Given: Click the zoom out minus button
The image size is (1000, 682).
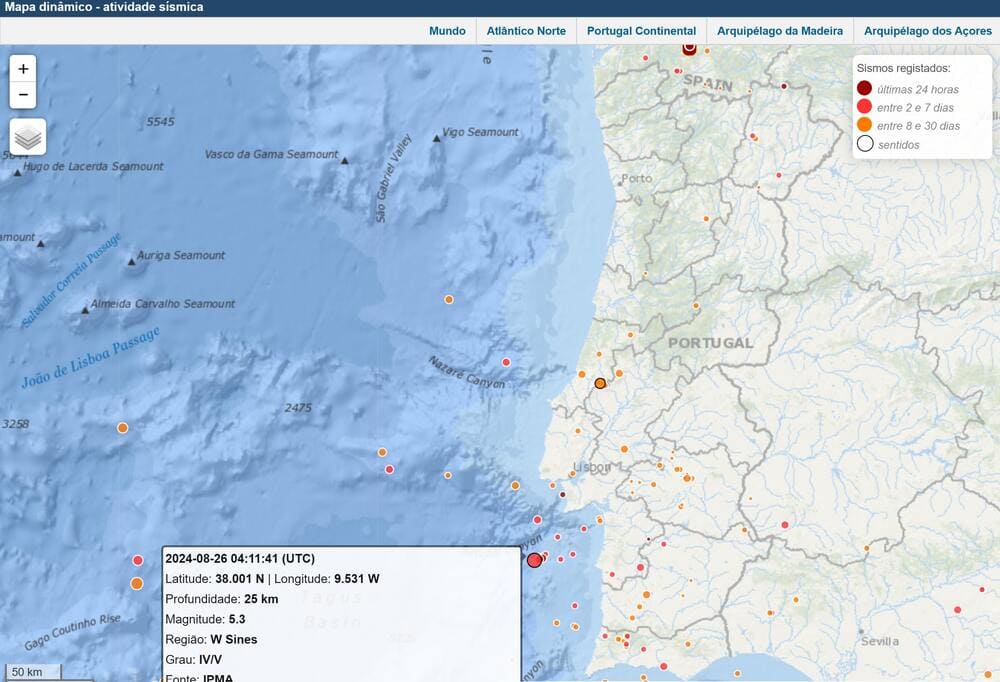Looking at the screenshot, I should click(x=23, y=96).
